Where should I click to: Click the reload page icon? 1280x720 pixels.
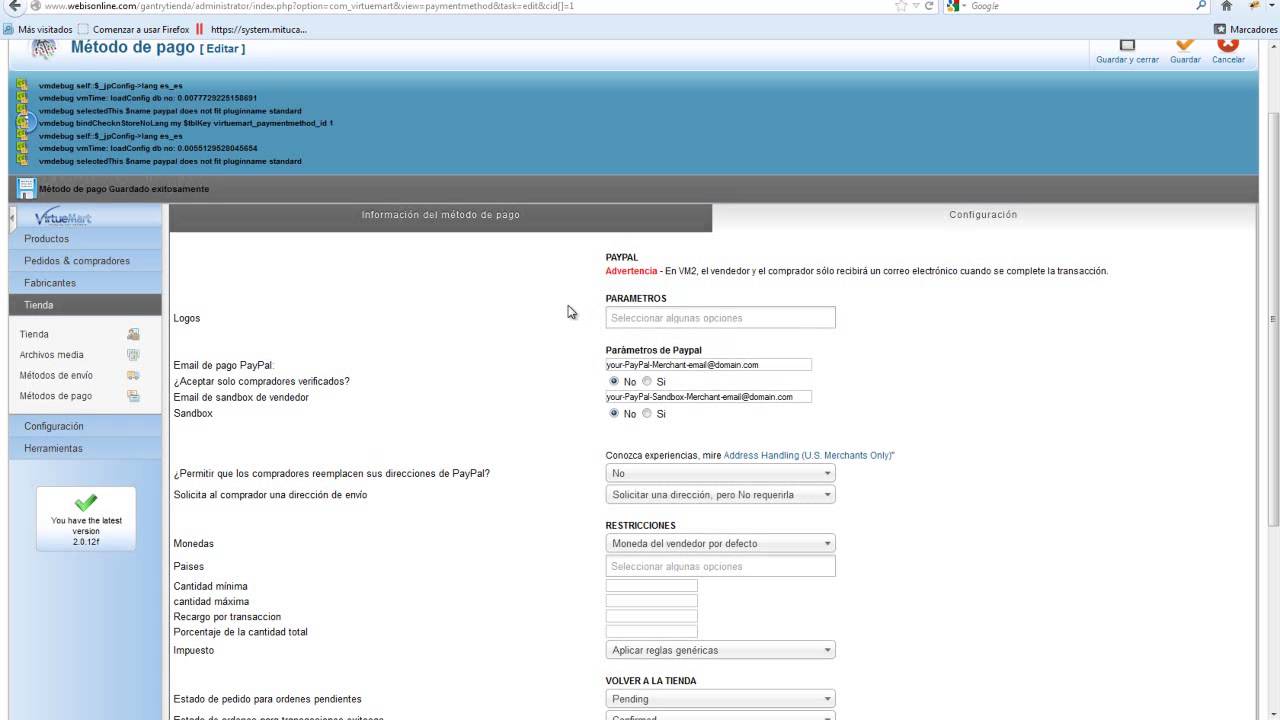click(929, 6)
